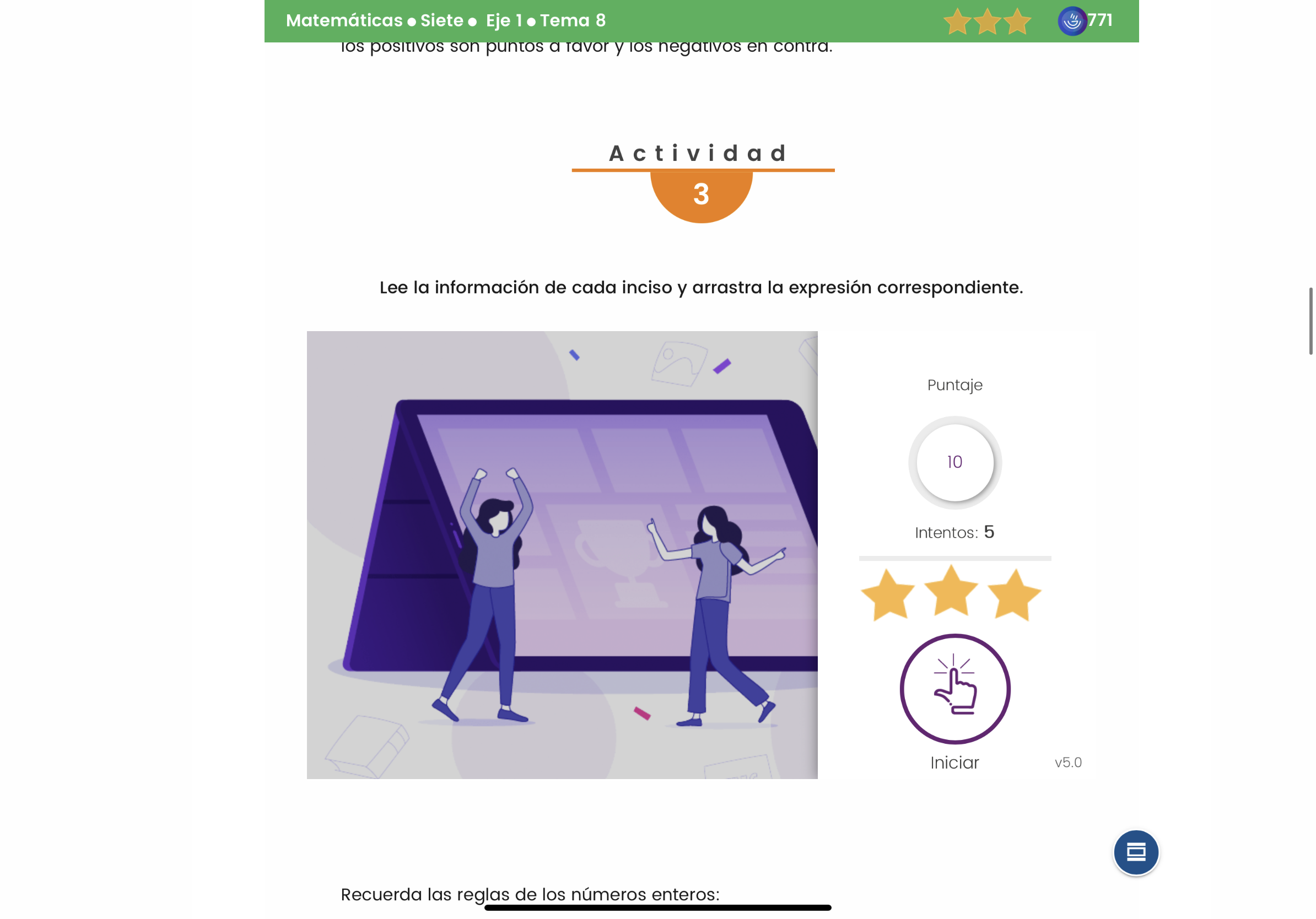Select the Tema 8 breadcrumb item
The image size is (1316, 919).
(573, 20)
